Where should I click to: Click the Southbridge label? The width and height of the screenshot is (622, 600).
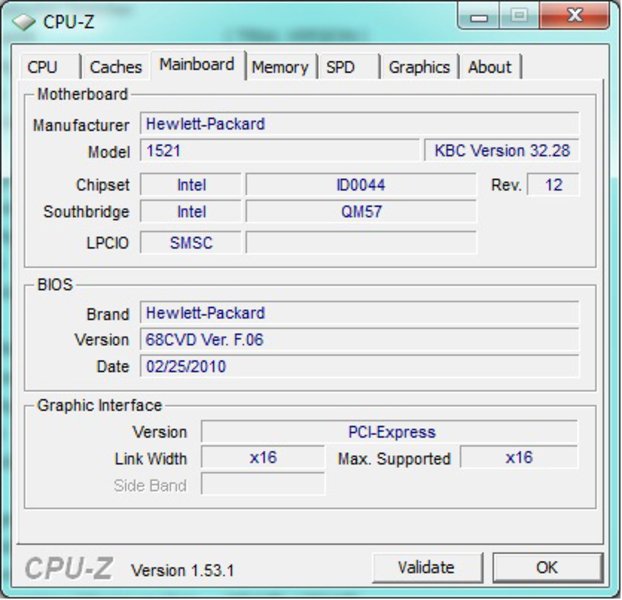coord(86,212)
